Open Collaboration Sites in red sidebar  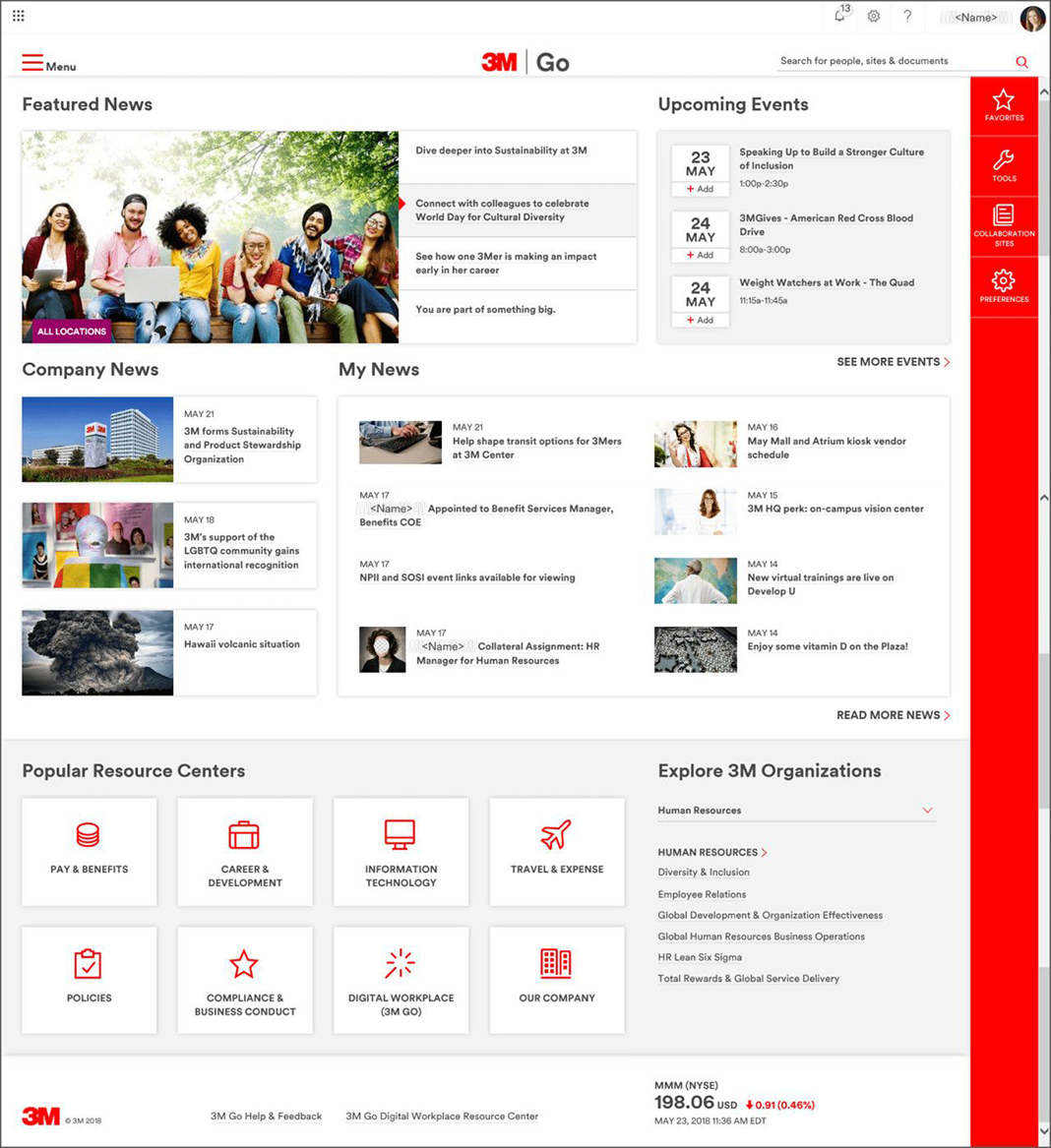(1003, 224)
